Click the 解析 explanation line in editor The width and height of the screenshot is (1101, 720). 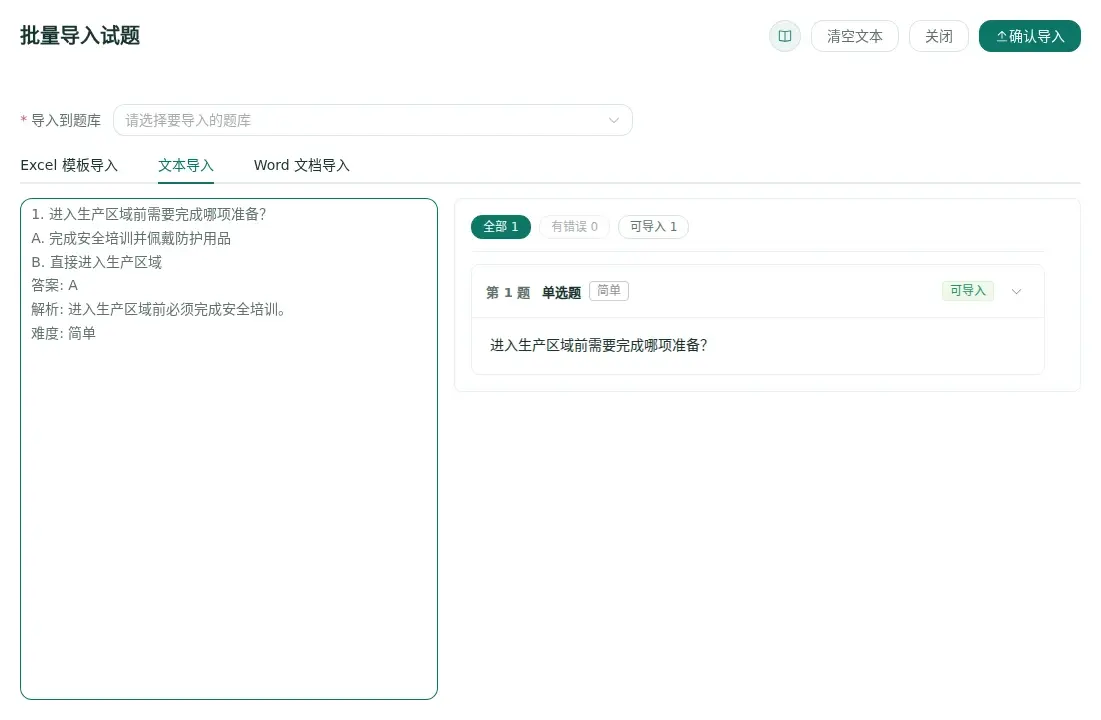158,309
